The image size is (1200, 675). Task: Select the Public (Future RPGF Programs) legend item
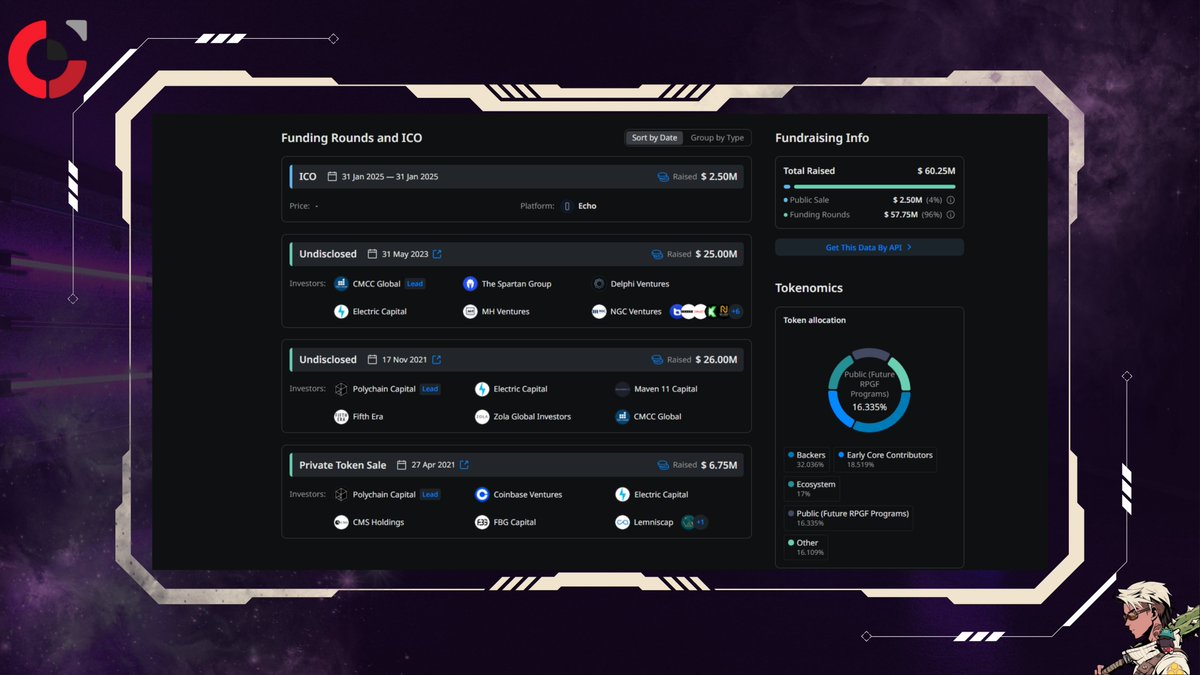point(849,518)
